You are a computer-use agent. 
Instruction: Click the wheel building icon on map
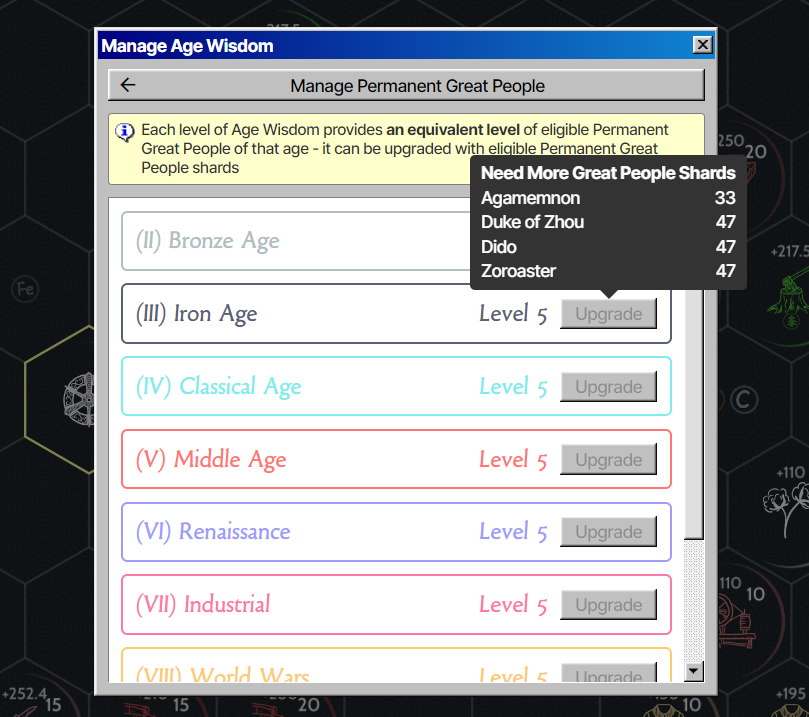coord(79,399)
